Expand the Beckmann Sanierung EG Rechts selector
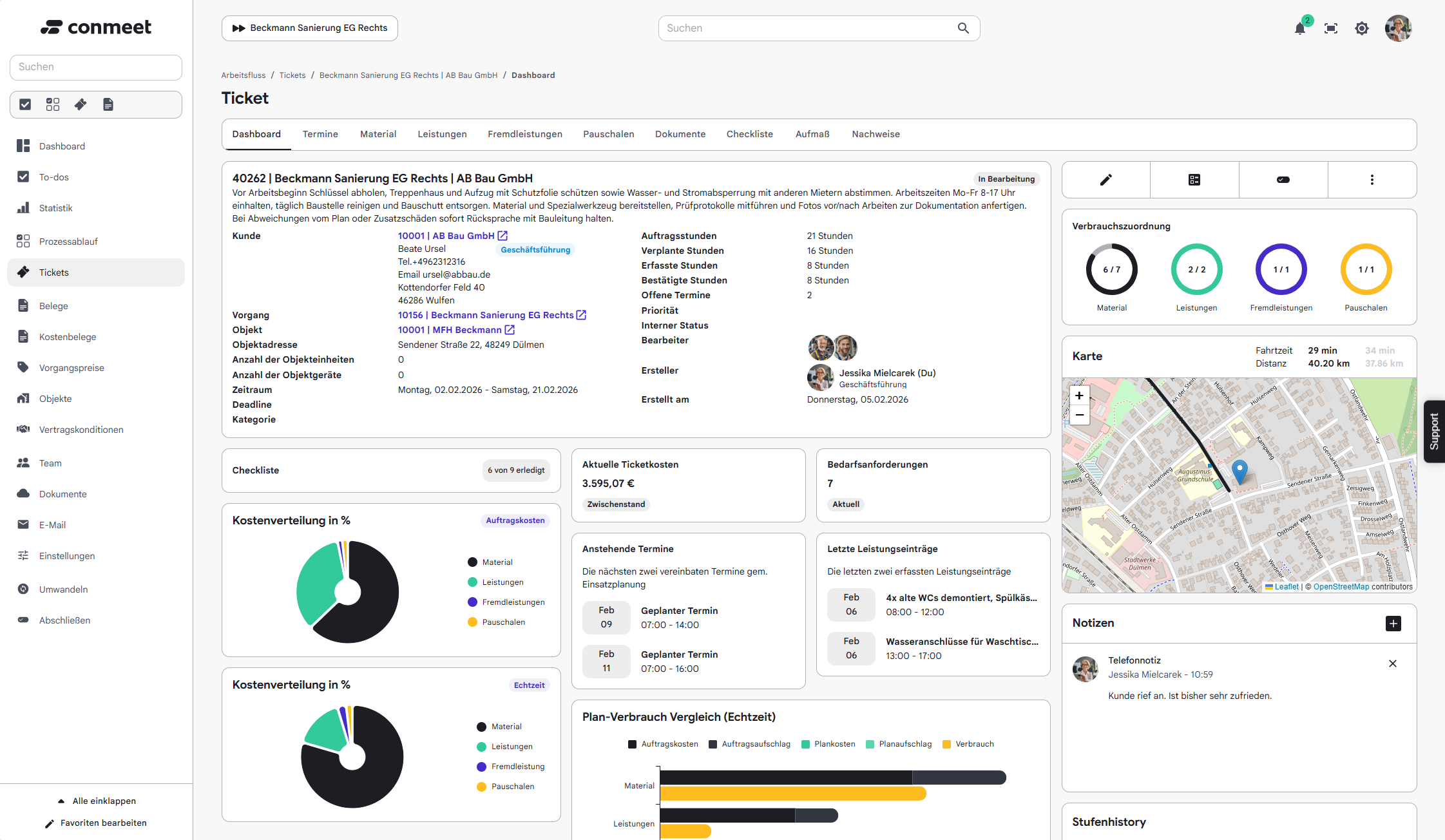The height and width of the screenshot is (840, 1445). point(310,28)
